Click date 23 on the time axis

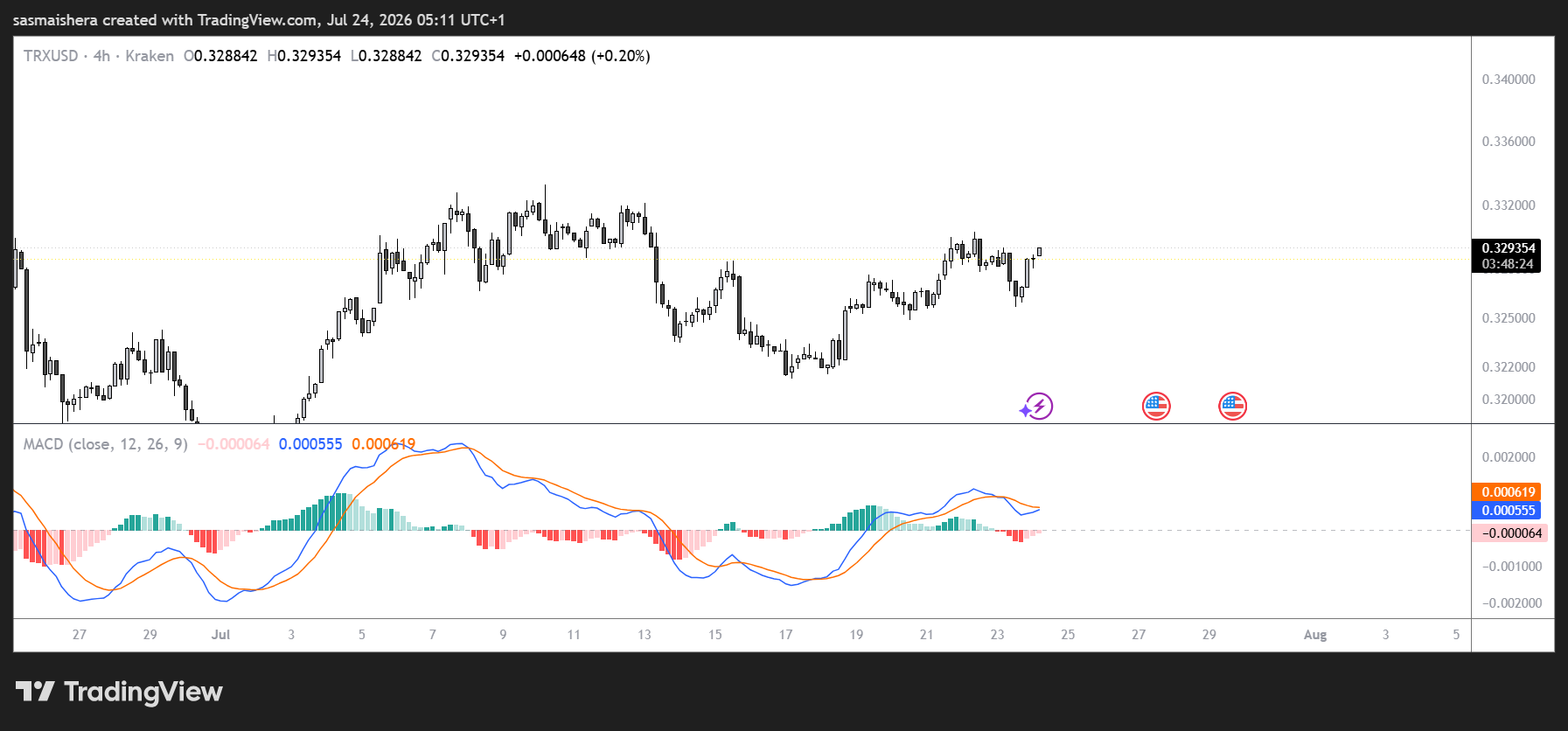click(997, 635)
